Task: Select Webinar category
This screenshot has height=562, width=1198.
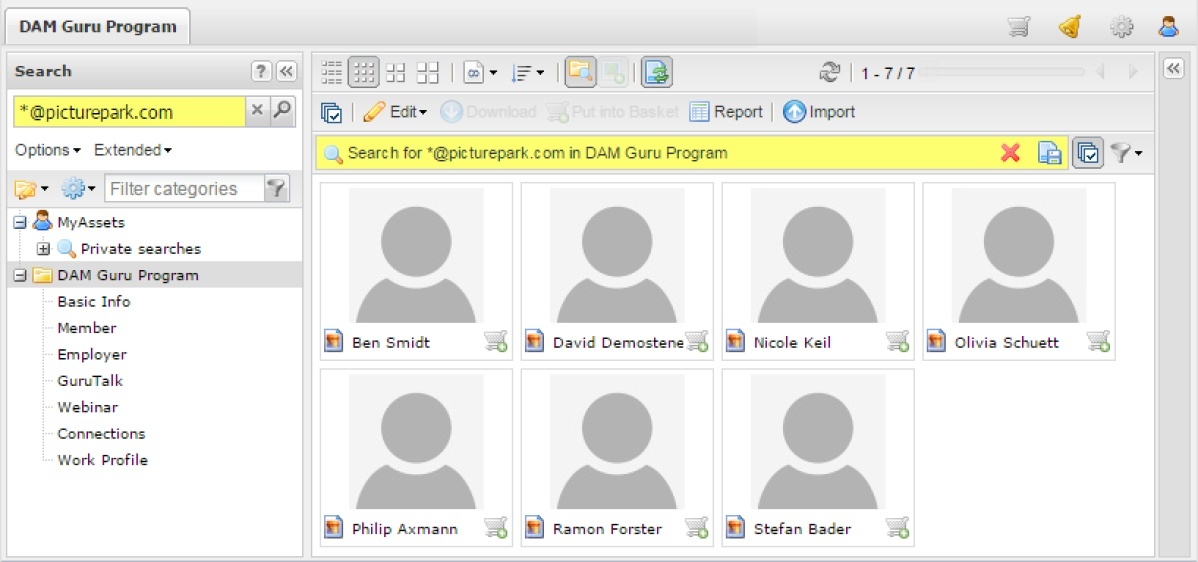Action: (87, 407)
